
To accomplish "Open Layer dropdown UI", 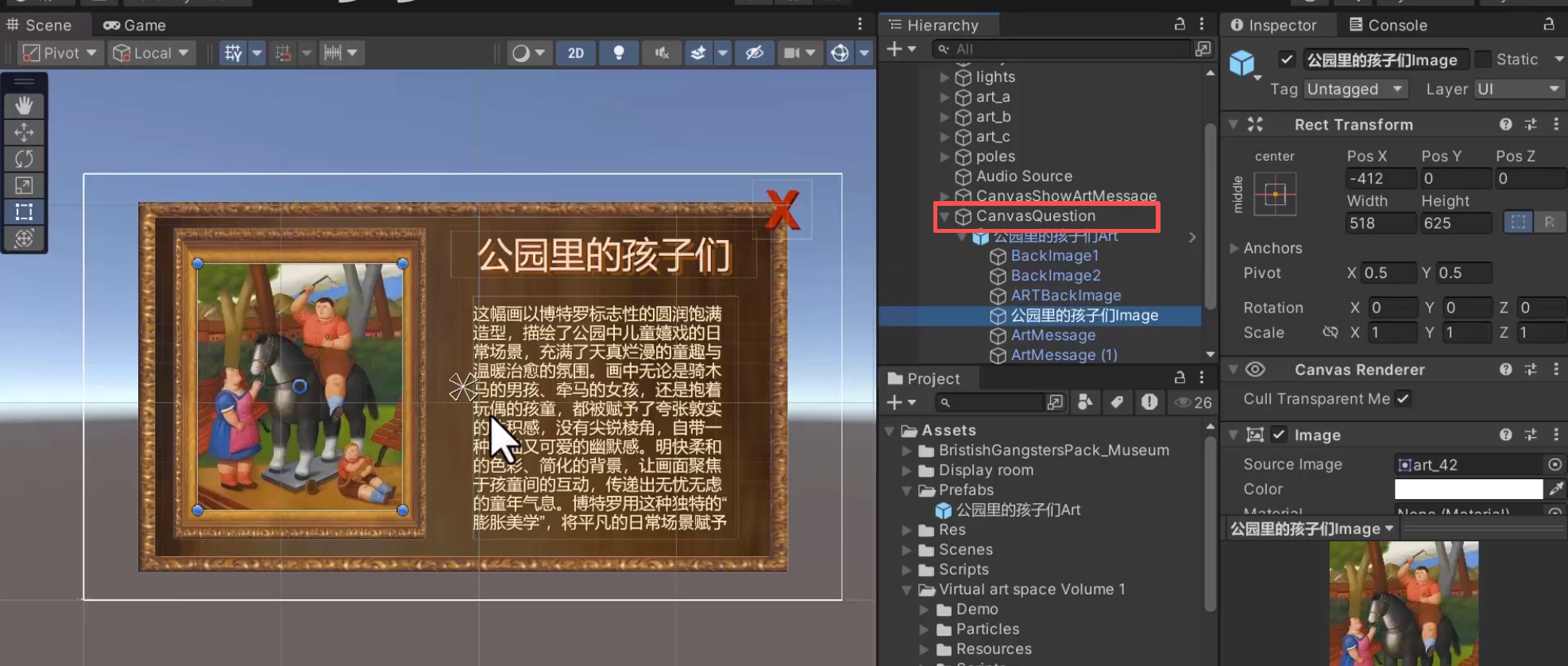I will (1519, 89).
